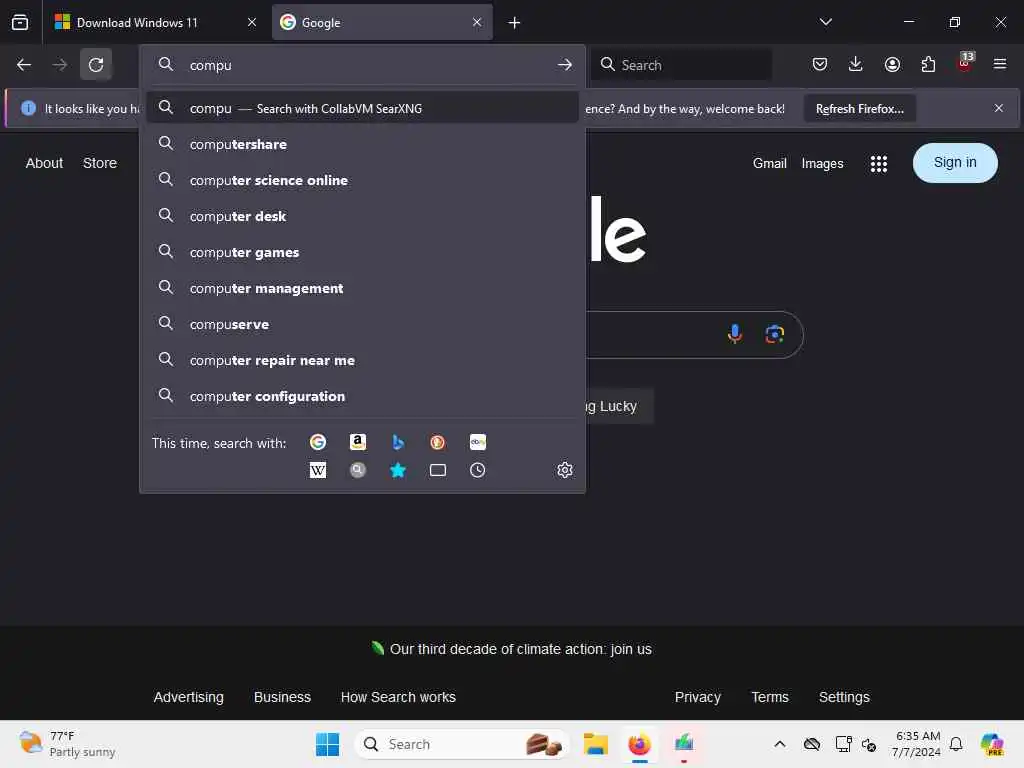Search by image with Google Lens
Image resolution: width=1024 pixels, height=768 pixels.
(x=775, y=334)
